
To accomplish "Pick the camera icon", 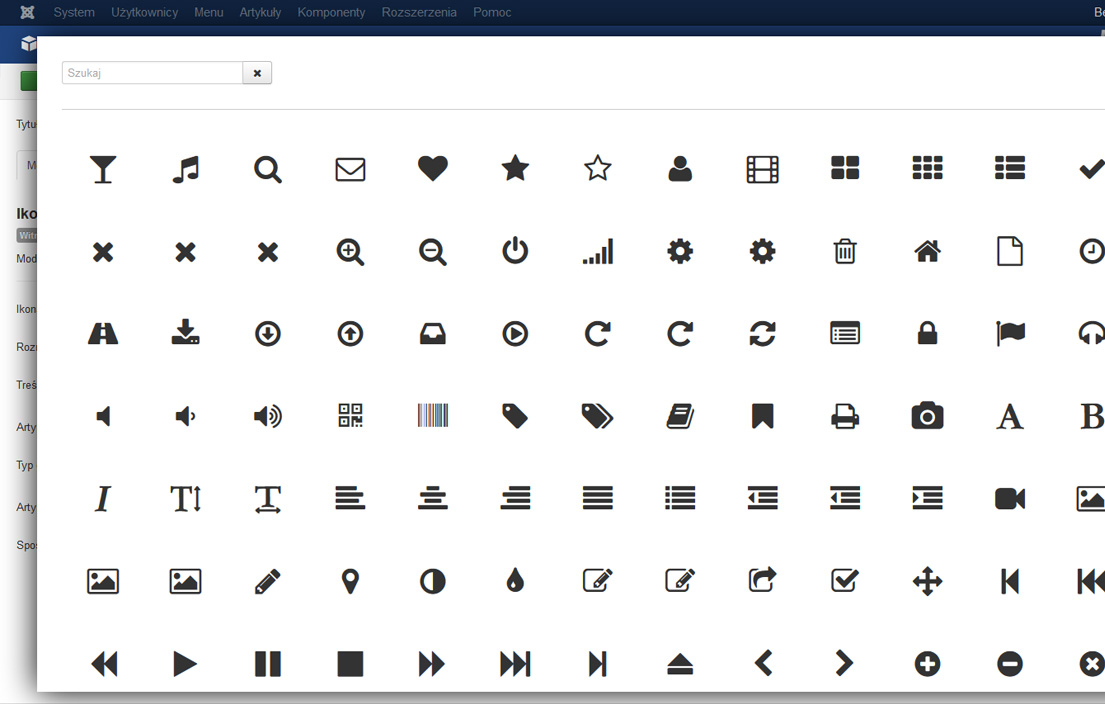I will (x=928, y=416).
